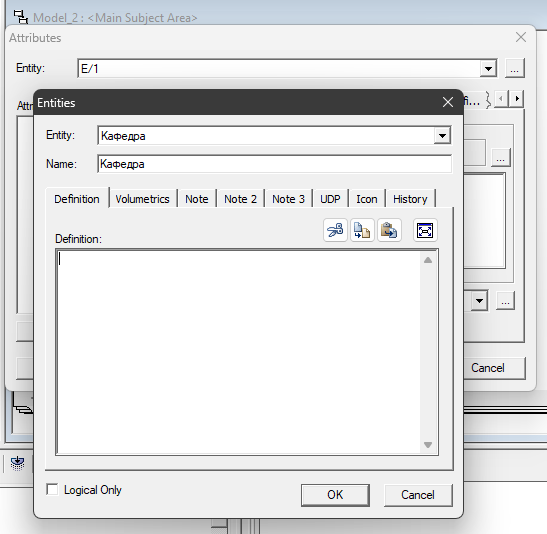Click tab scroll left arrow in Attributes

pos(501,99)
